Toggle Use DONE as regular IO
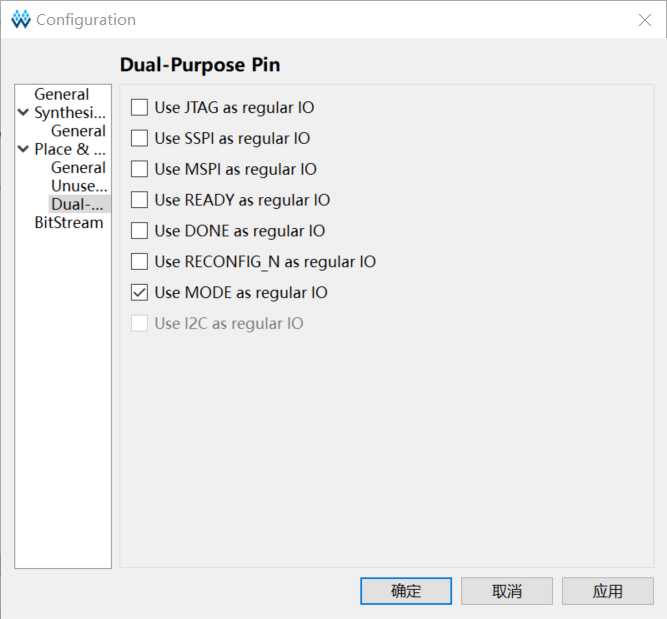This screenshot has height=619, width=667. 140,231
